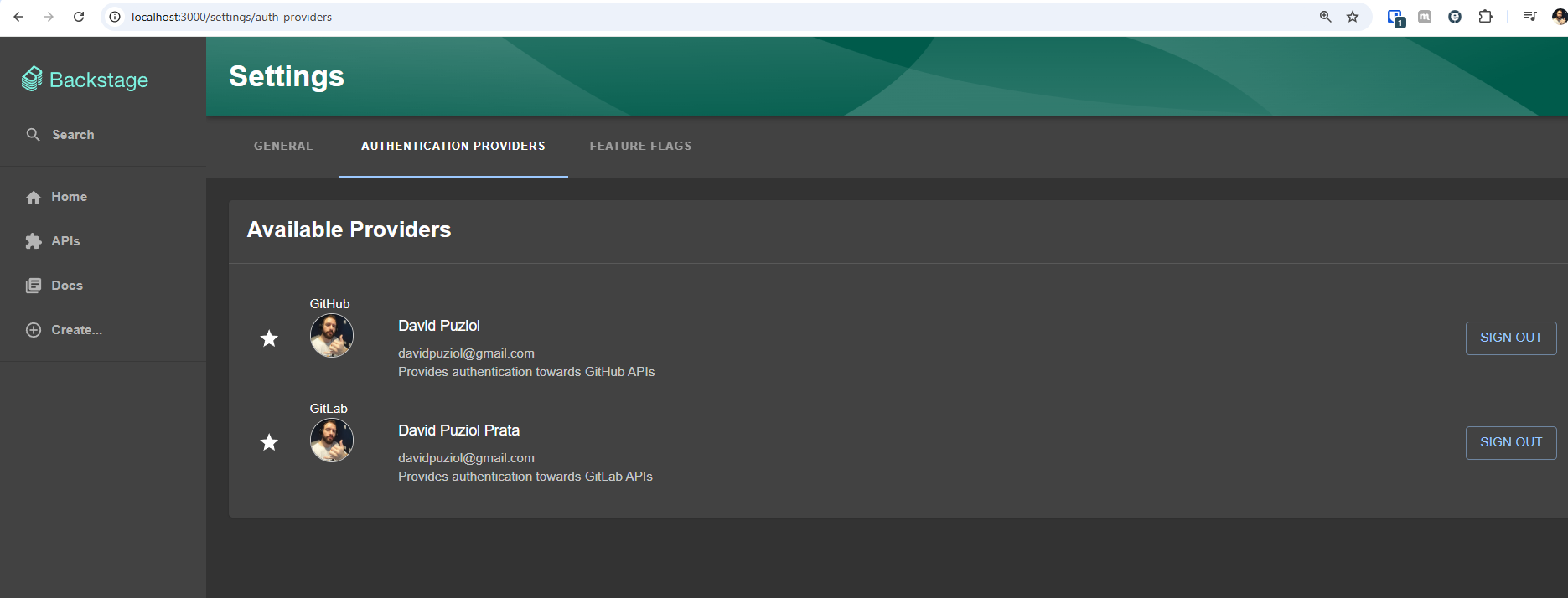Viewport: 1568px width, 598px height.
Task: Open the Feature Flags tab
Action: (x=640, y=146)
